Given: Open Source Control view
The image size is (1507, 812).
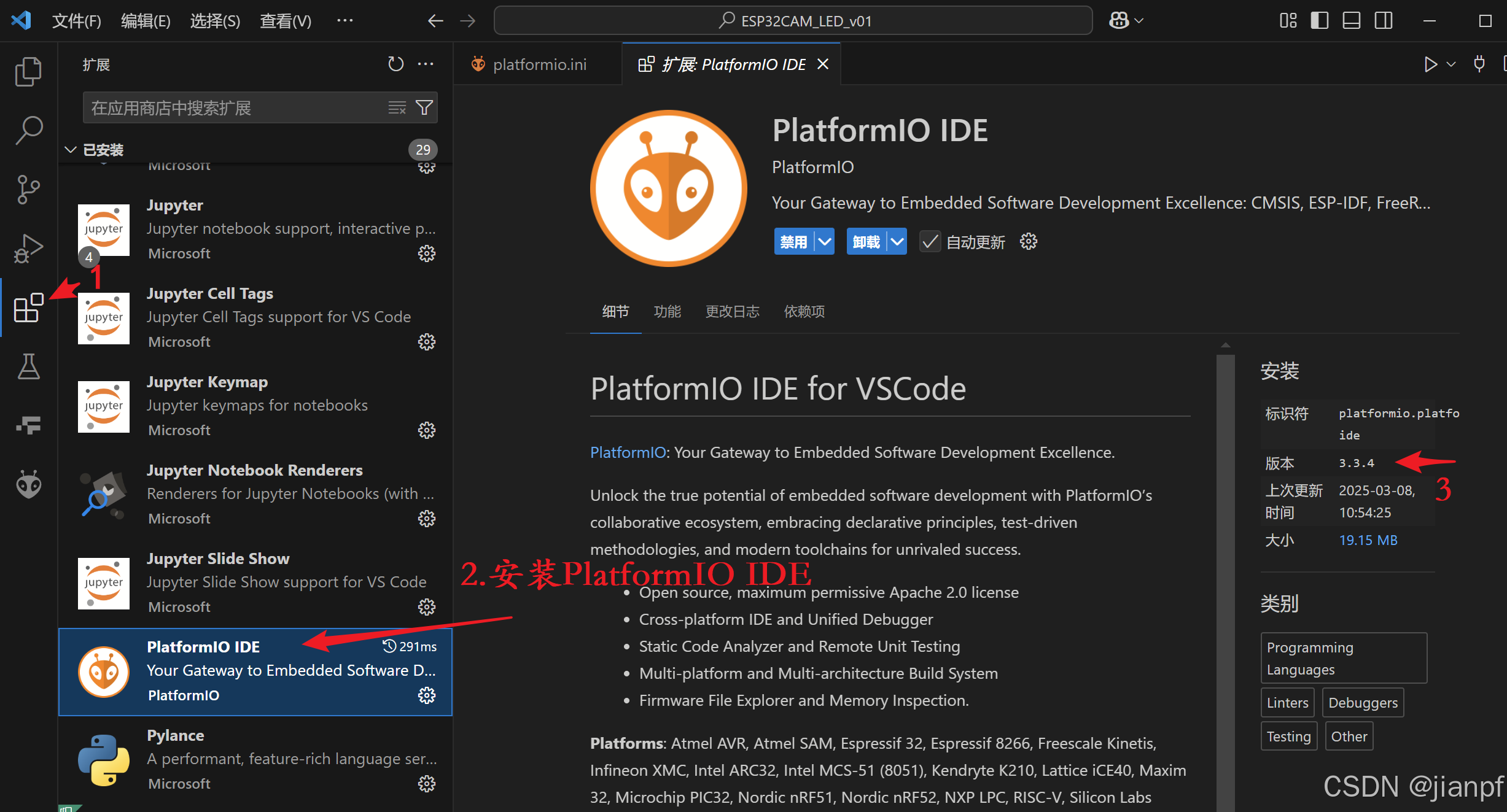Looking at the screenshot, I should click(28, 189).
